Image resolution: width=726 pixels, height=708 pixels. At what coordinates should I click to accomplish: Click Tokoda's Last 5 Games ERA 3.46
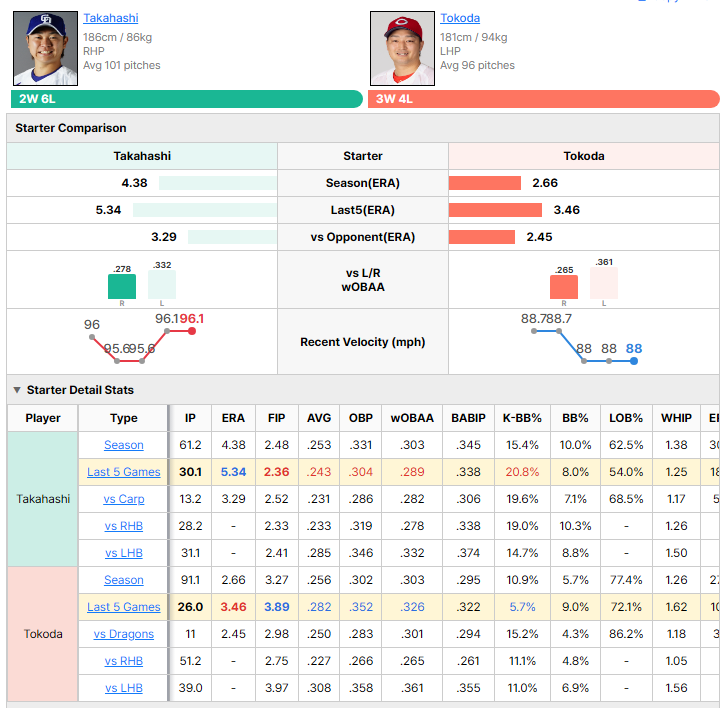click(x=233, y=607)
